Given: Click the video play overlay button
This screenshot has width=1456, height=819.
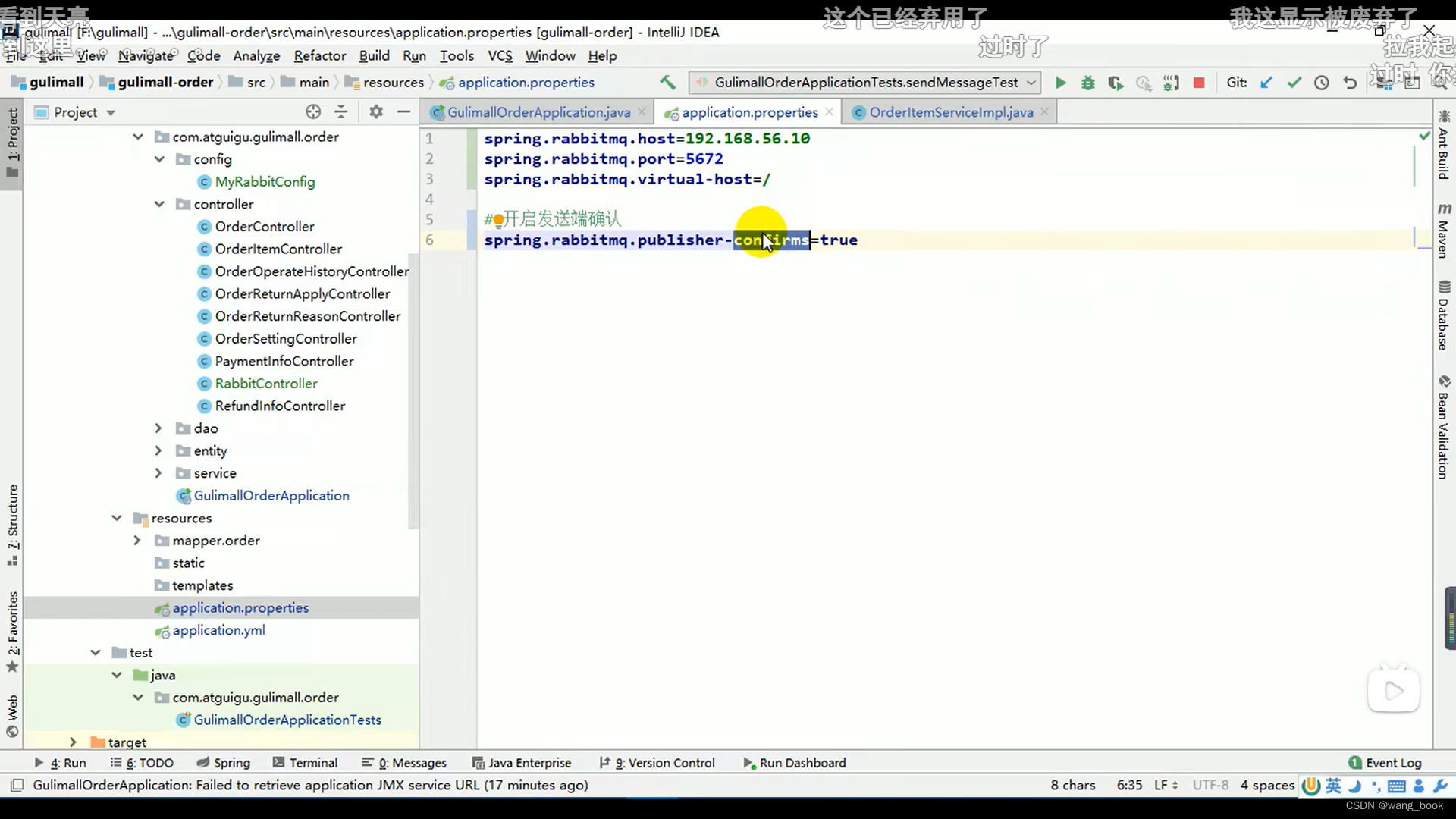Looking at the screenshot, I should point(1393,690).
